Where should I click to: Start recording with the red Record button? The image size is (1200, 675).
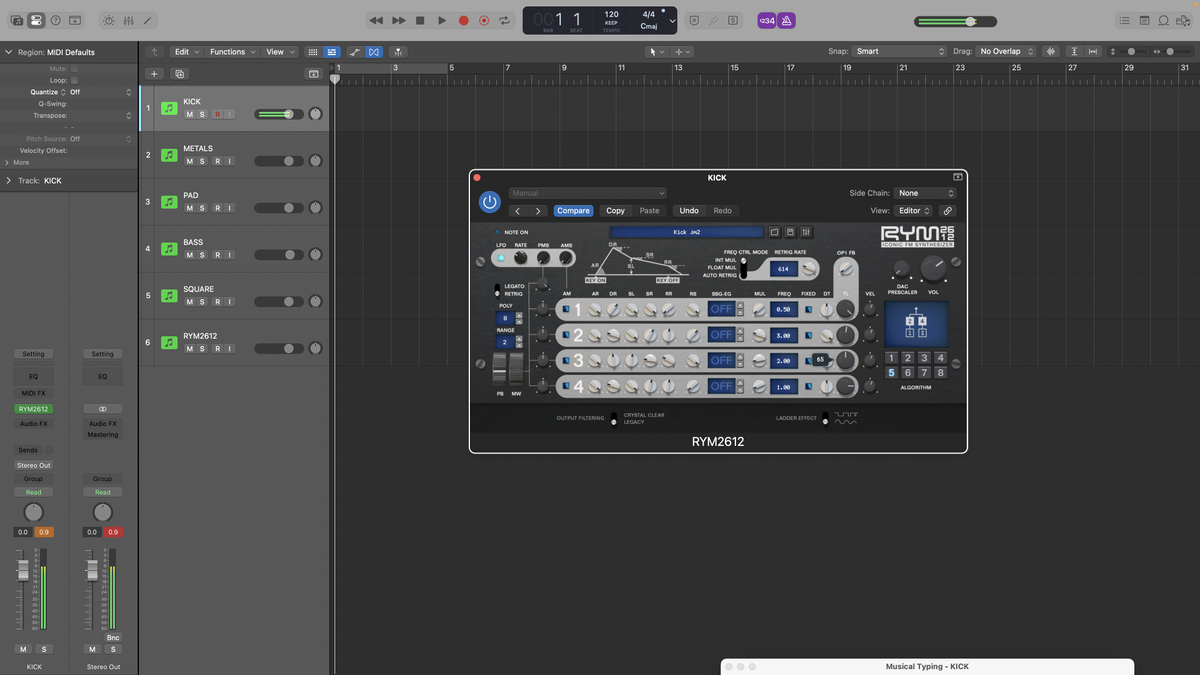click(463, 20)
